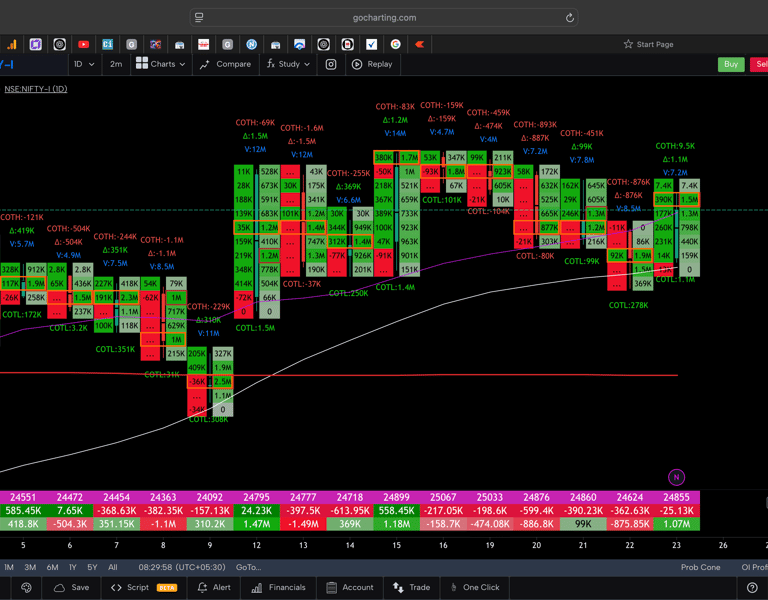
Task: Open the GoTo... date picker
Action: [248, 567]
